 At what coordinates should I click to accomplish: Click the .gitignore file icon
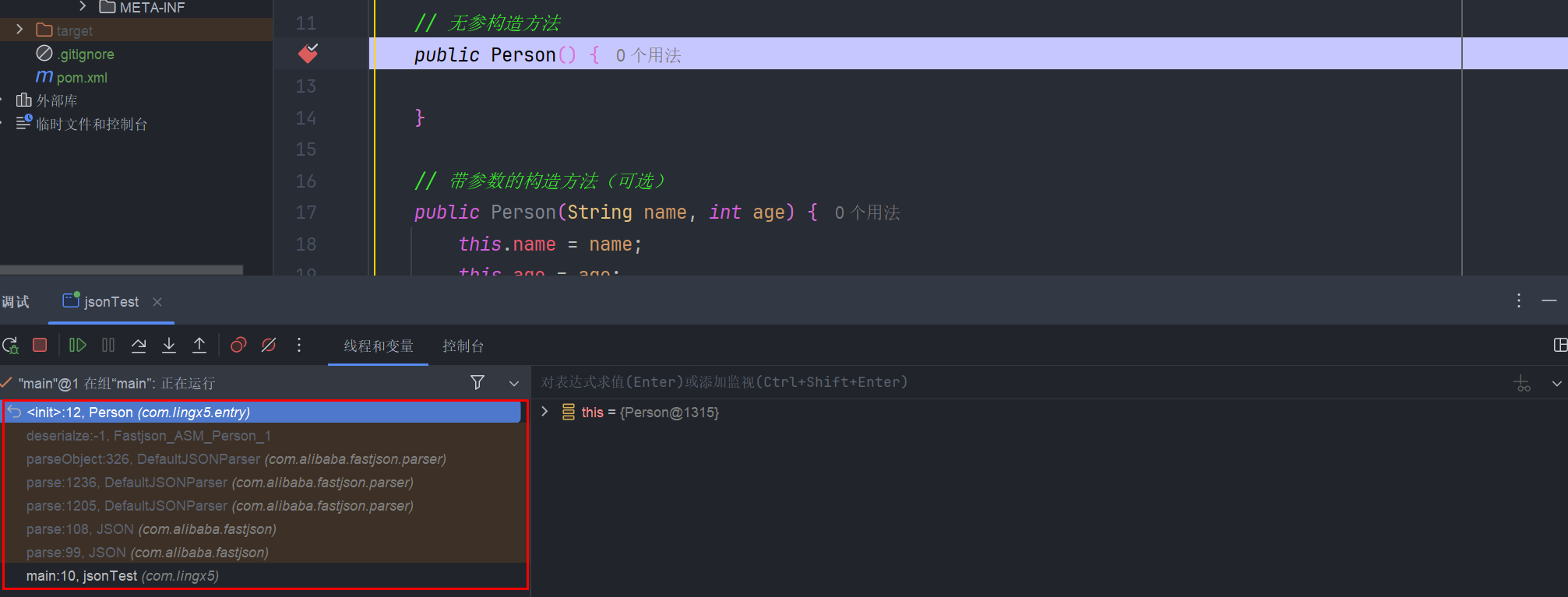point(44,54)
